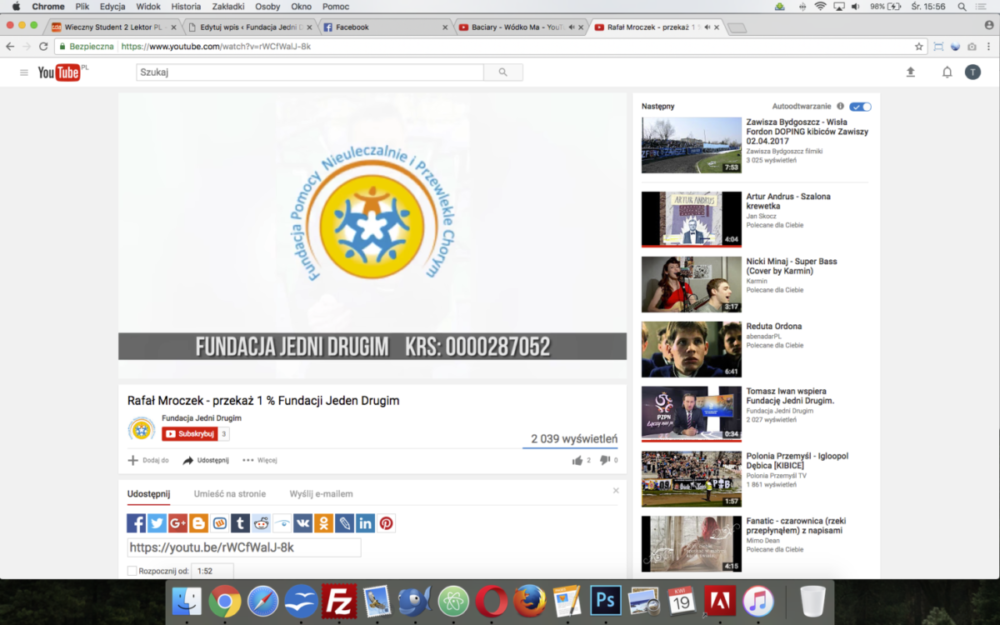1000x625 pixels.
Task: Open Firefox from the dock
Action: pyautogui.click(x=529, y=601)
